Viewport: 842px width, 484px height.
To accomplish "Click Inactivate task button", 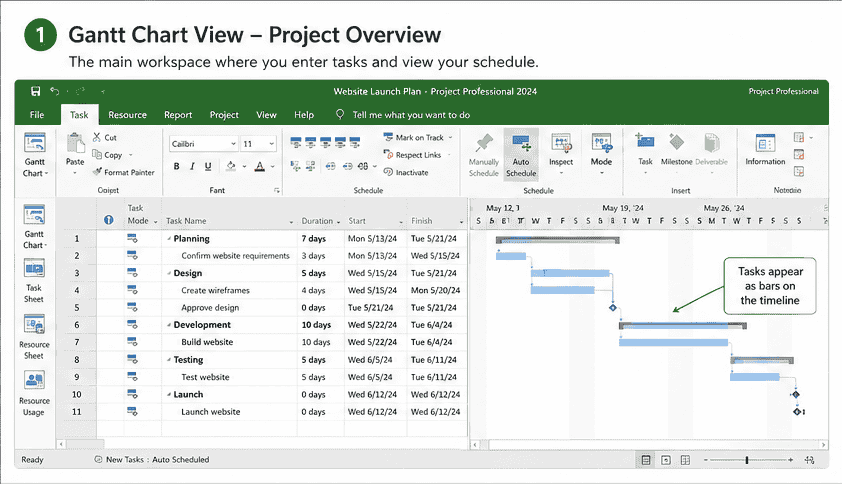I will point(406,172).
